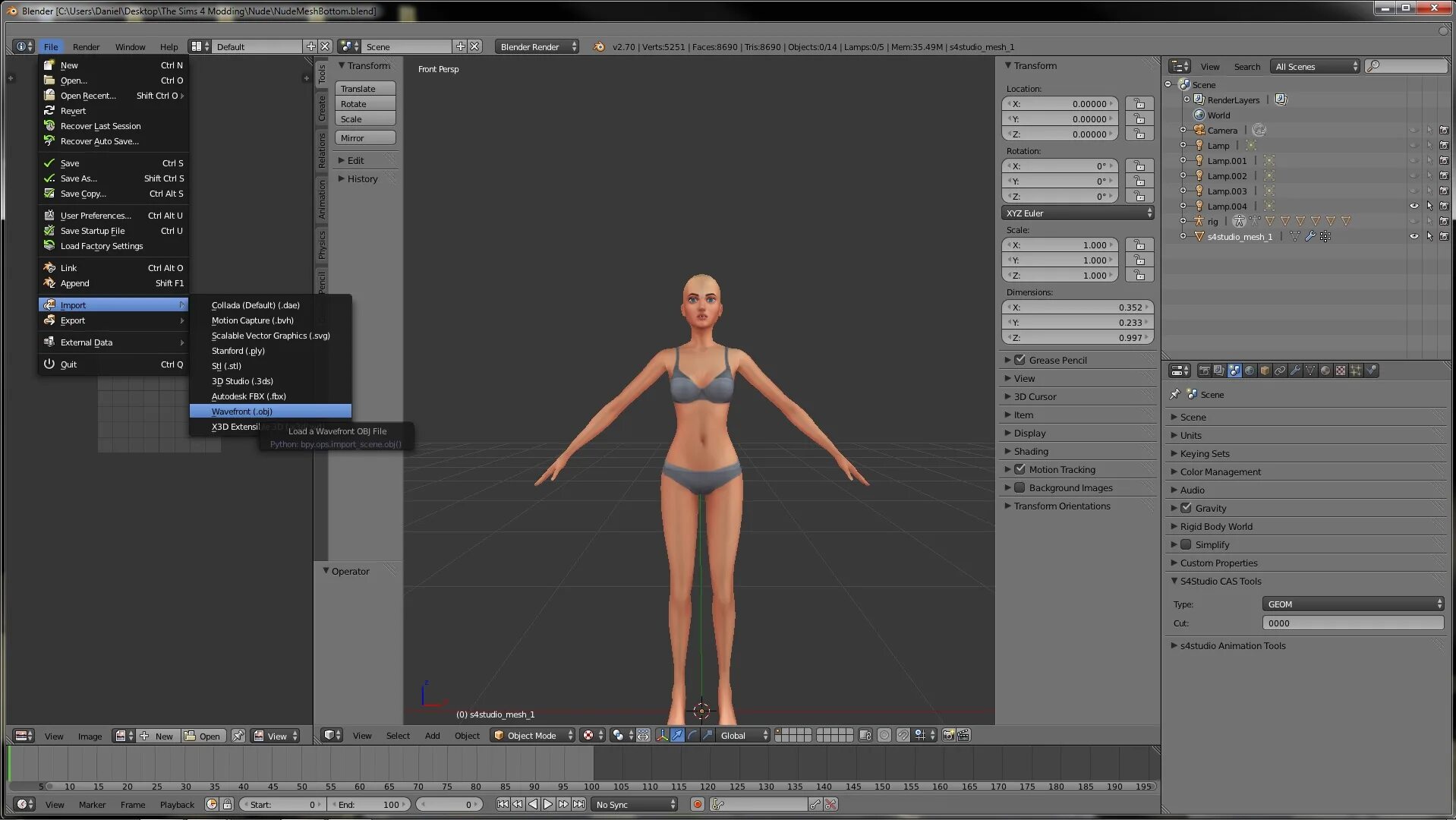Screen dimensions: 1456x820
Task: Click the Translate button
Action: coord(365,88)
